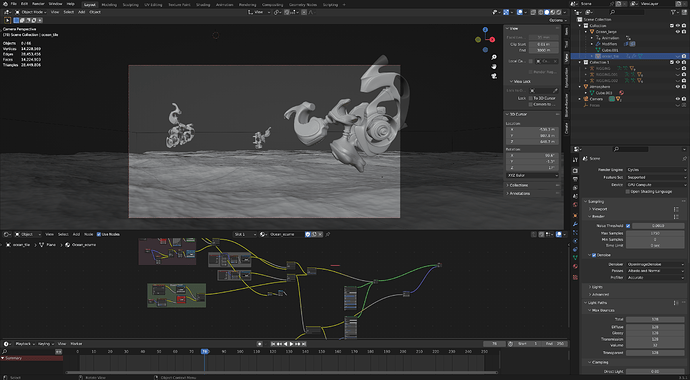Toggle camera view gizmo icon
Image resolution: width=690 pixels, height=380 pixels.
[x=494, y=76]
